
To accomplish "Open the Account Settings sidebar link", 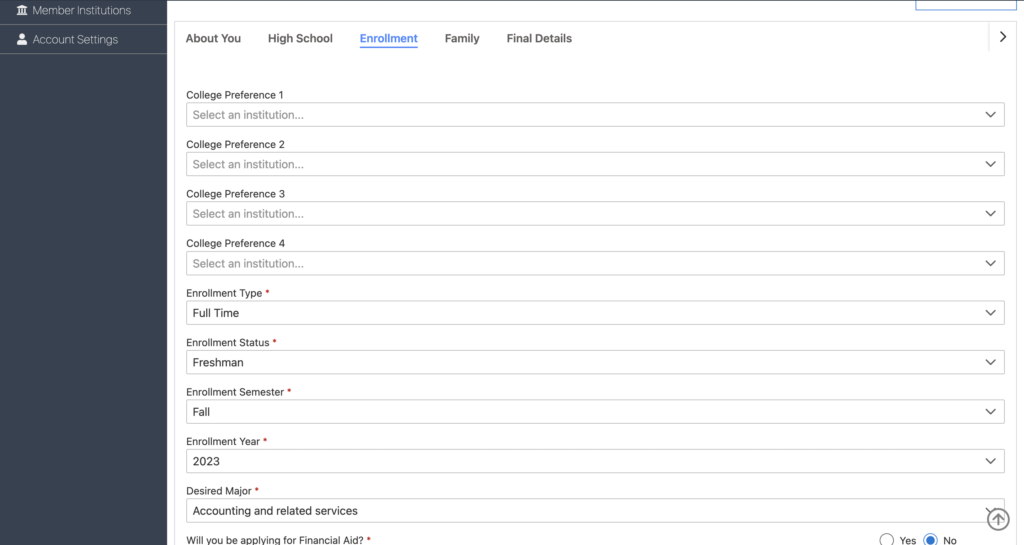I will coord(75,40).
